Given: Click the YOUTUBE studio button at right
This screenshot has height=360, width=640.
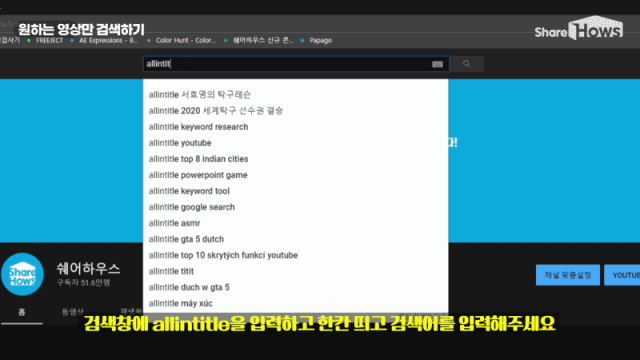Looking at the screenshot, I should (622, 275).
